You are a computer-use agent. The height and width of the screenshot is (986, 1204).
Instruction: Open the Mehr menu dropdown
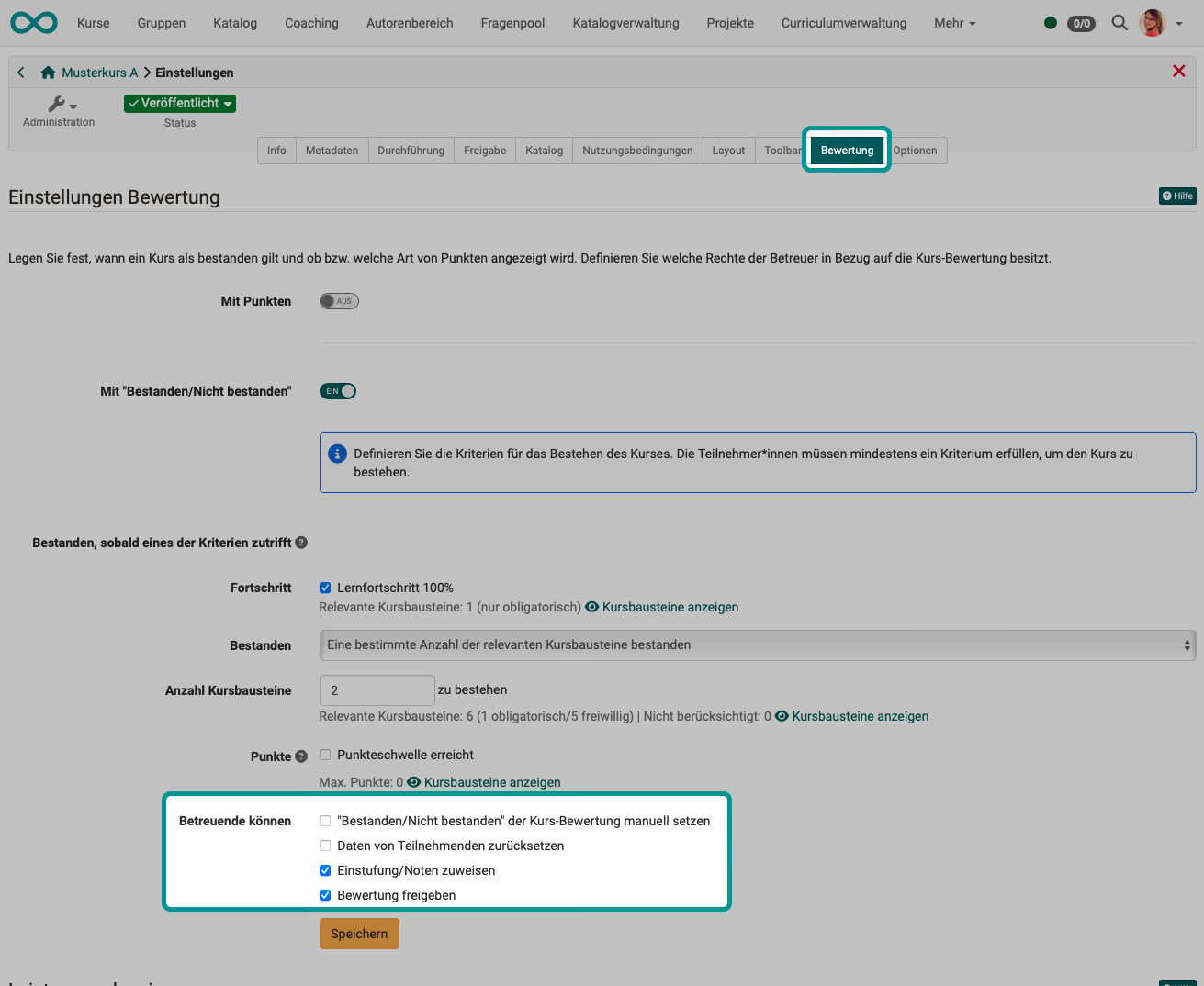[x=954, y=23]
